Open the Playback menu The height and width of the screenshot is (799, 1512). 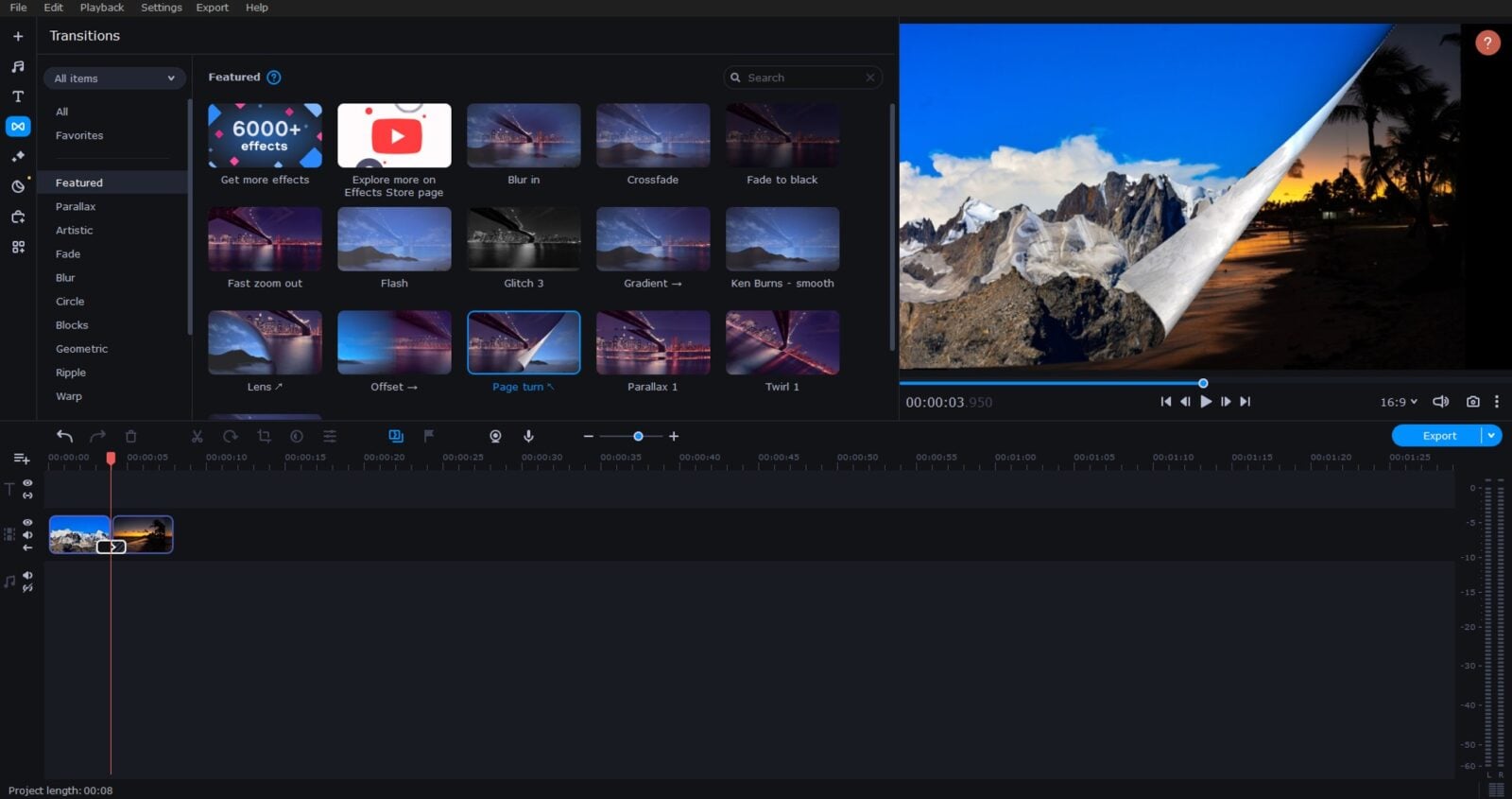[101, 8]
